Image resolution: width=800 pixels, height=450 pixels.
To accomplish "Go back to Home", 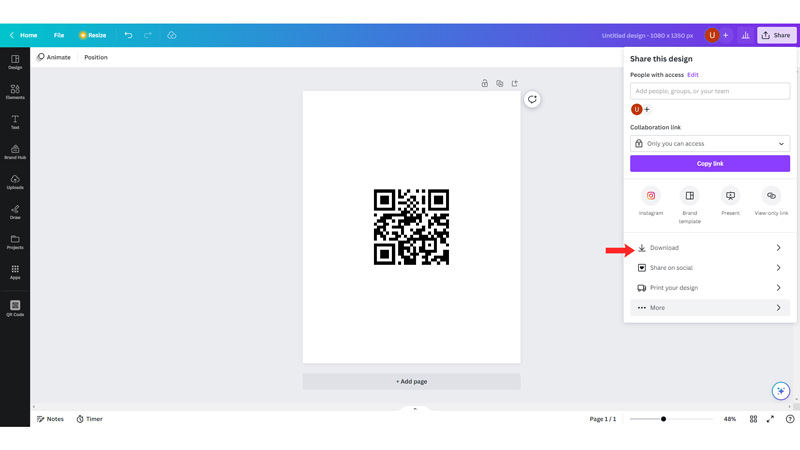I will (23, 35).
